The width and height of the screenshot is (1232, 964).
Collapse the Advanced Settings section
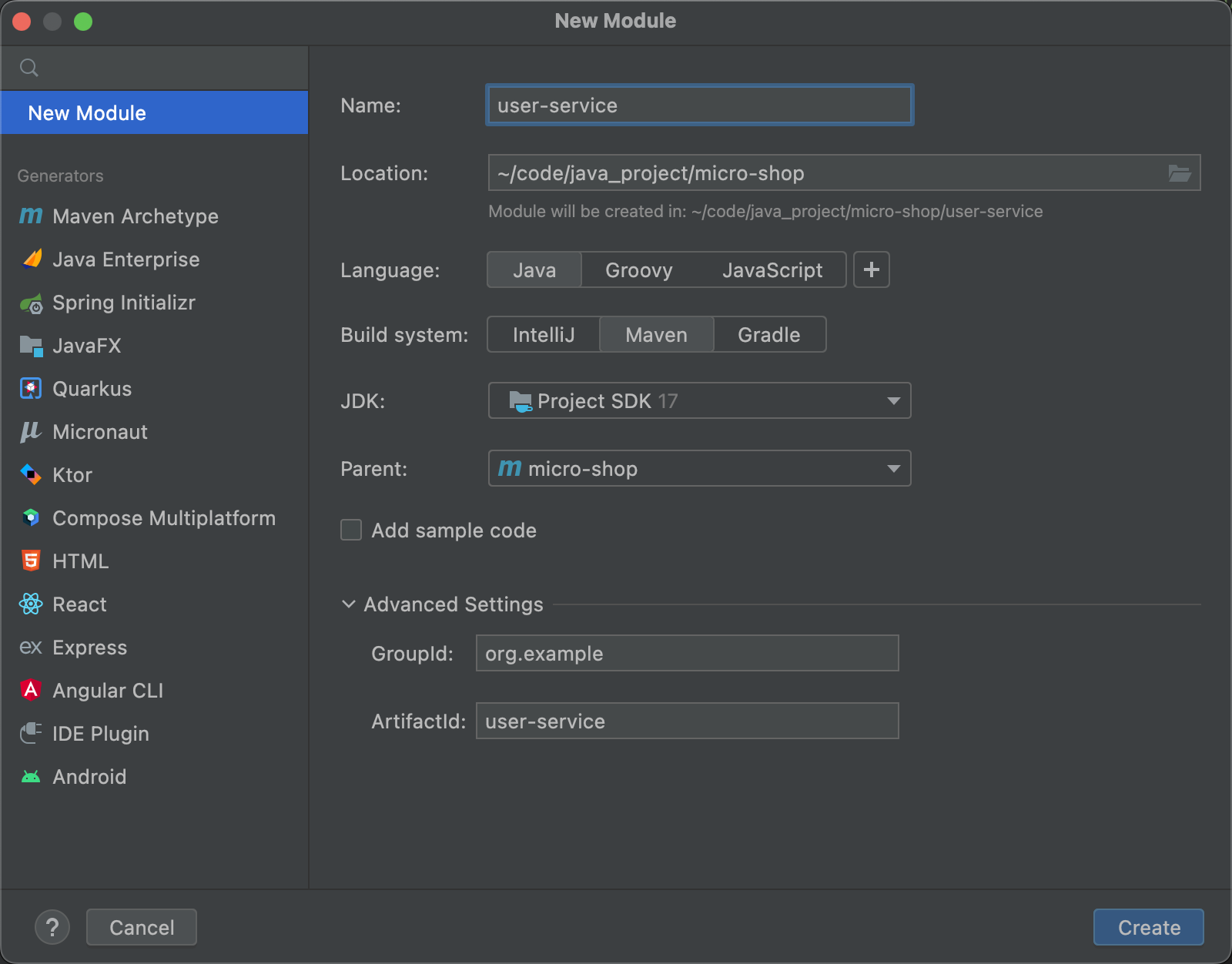coord(349,604)
